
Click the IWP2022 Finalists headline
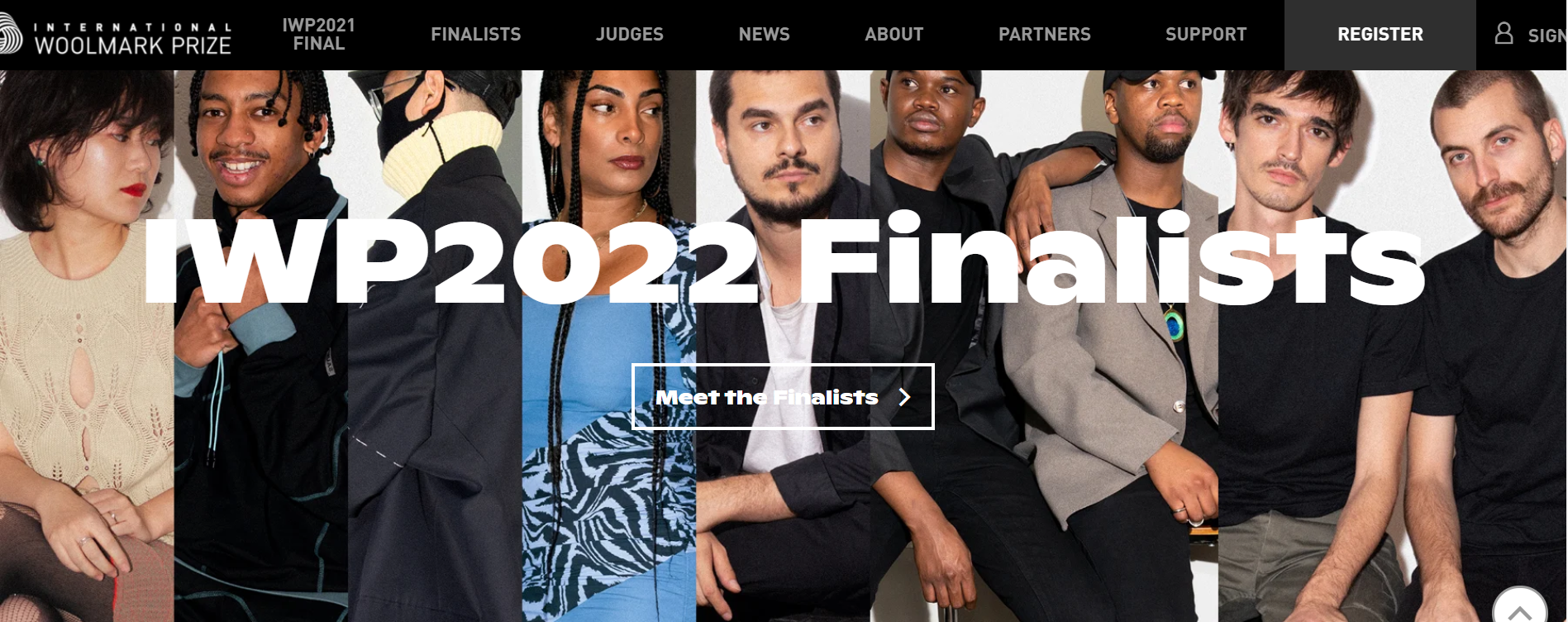[x=784, y=260]
